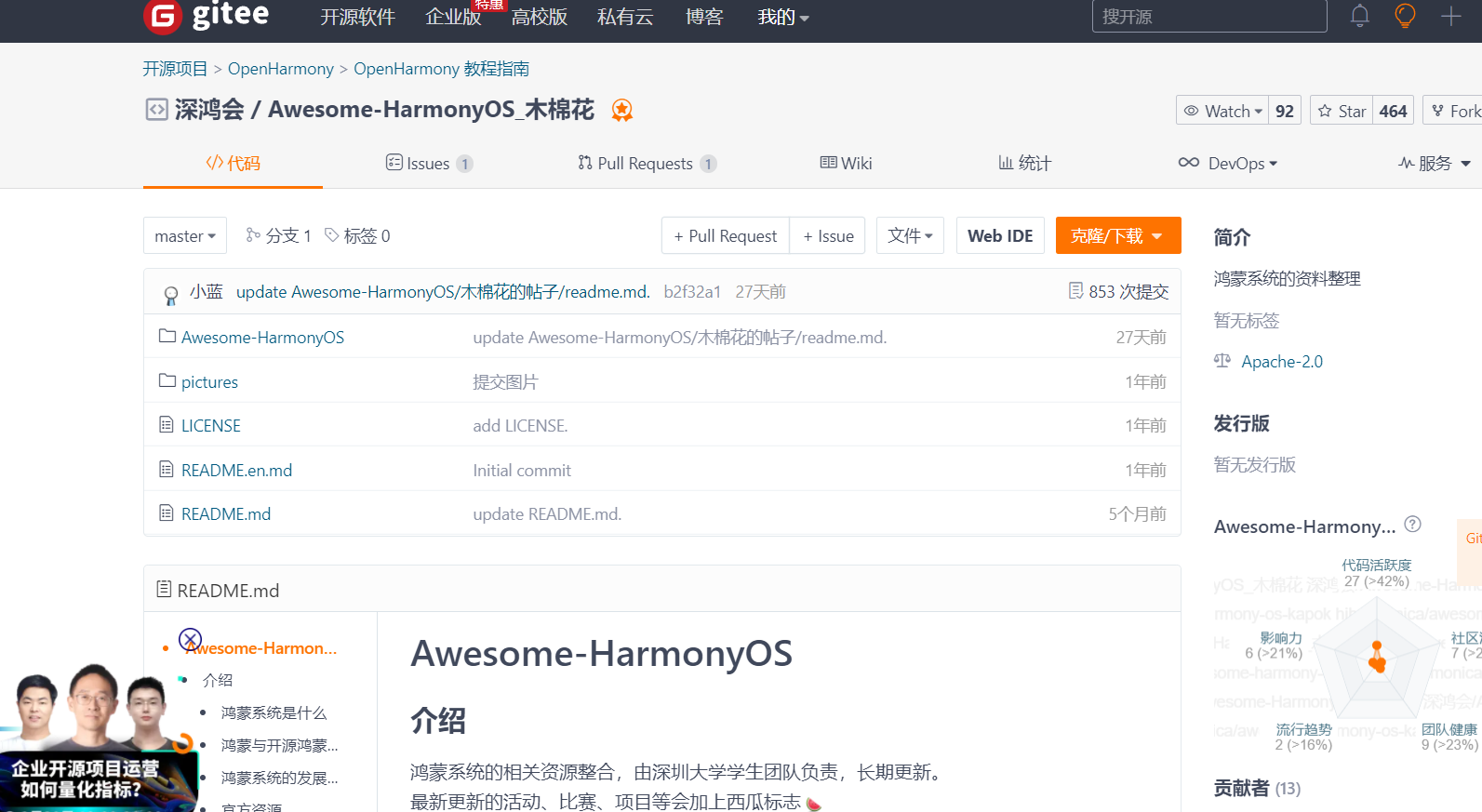1482x812 pixels.
Task: Switch to the 代码 tab
Action: [x=233, y=164]
